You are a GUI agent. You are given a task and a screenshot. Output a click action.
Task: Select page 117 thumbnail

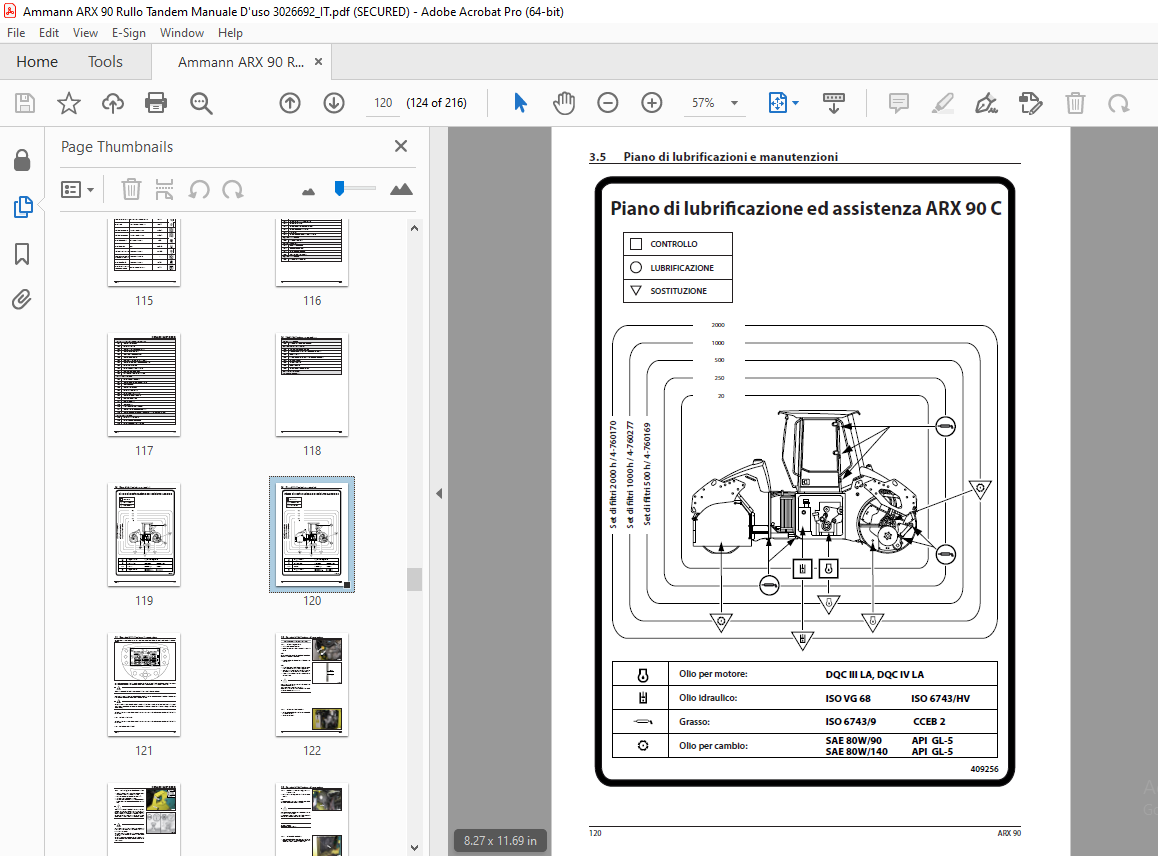click(144, 385)
